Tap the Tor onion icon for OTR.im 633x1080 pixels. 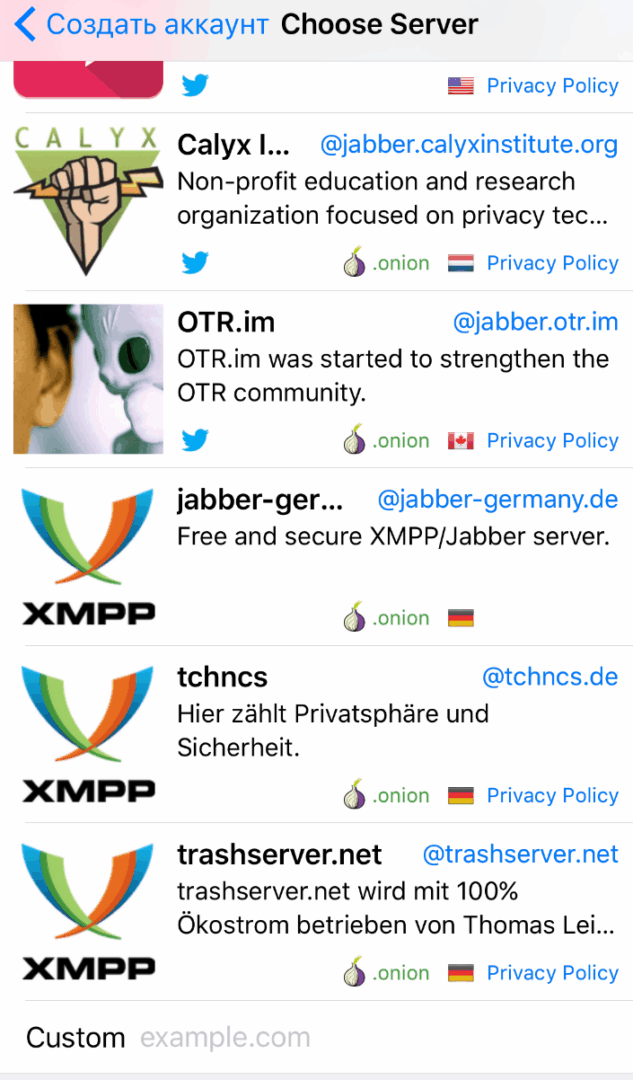click(354, 439)
